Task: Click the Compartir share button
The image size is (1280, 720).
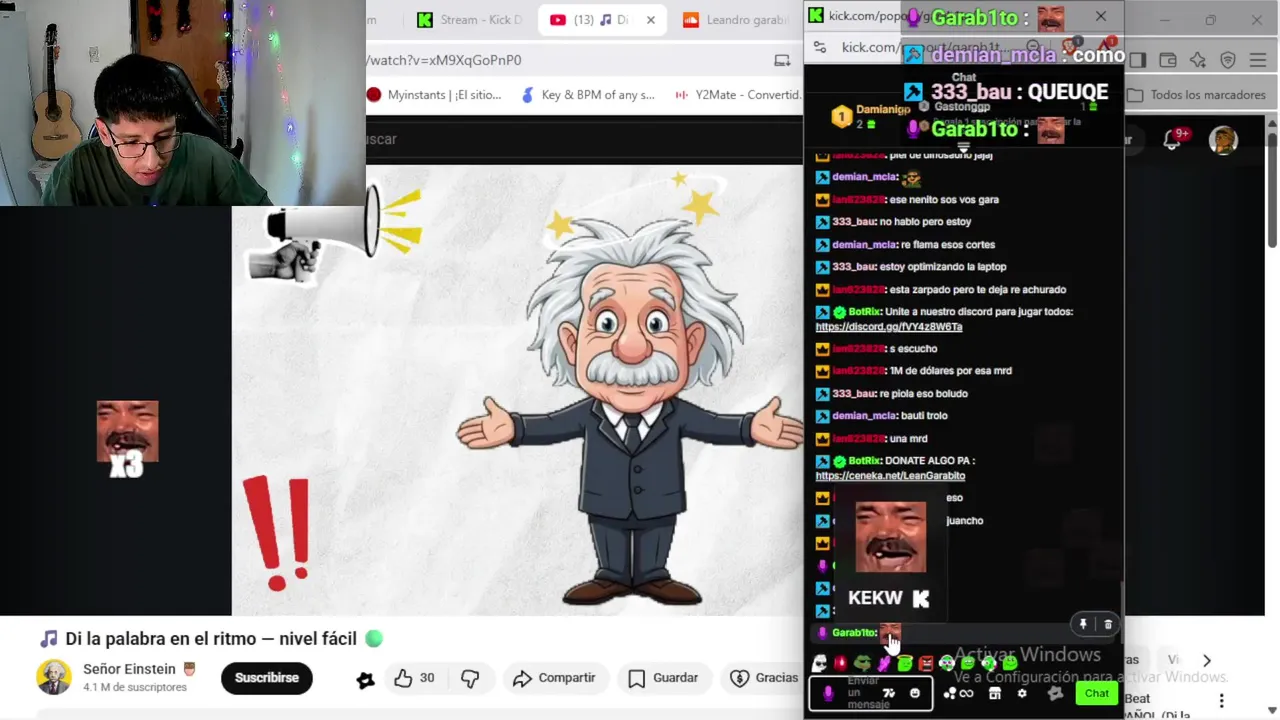Action: (x=554, y=678)
